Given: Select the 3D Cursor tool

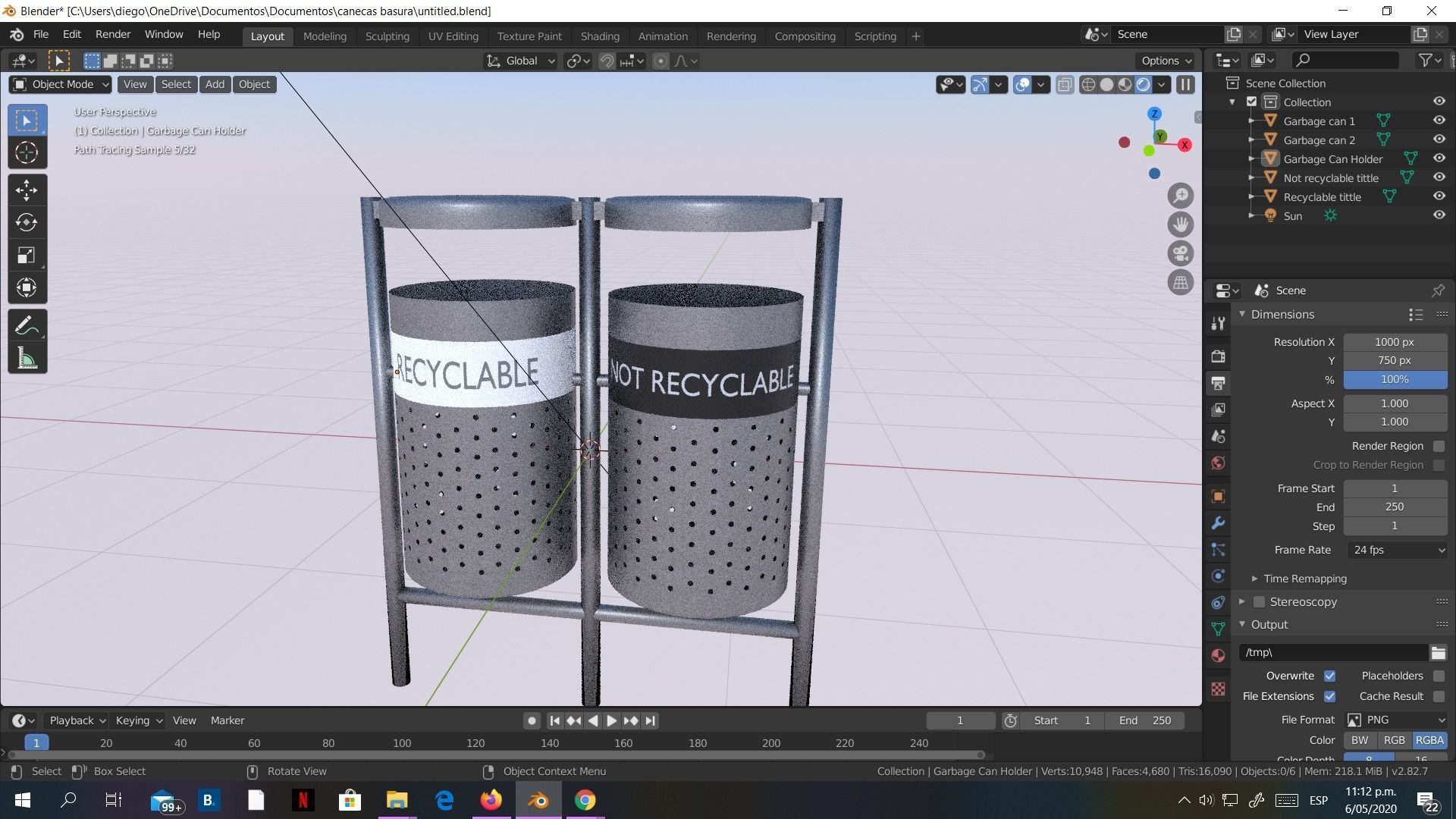Looking at the screenshot, I should tap(27, 153).
